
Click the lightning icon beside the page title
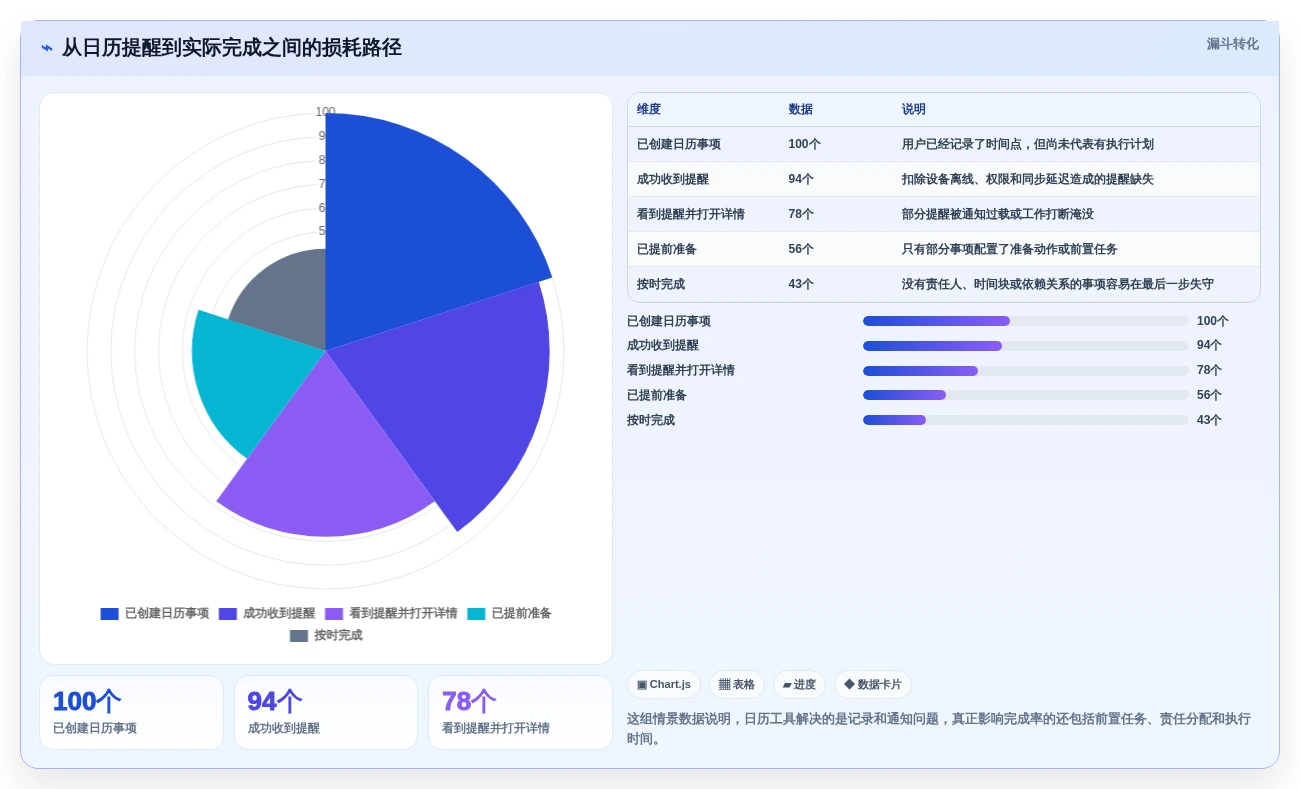47,48
